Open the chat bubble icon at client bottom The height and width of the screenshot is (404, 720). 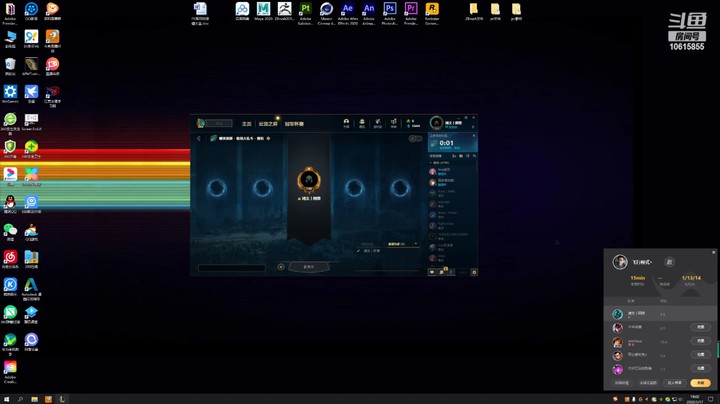pyautogui.click(x=432, y=272)
